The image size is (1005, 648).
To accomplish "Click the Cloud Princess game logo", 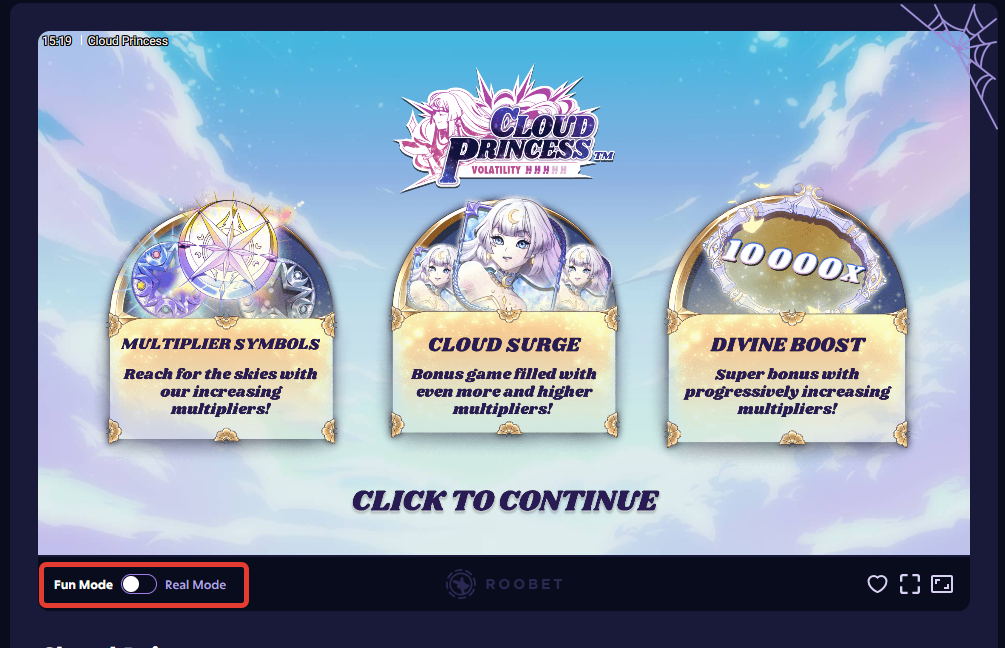I will click(x=504, y=130).
